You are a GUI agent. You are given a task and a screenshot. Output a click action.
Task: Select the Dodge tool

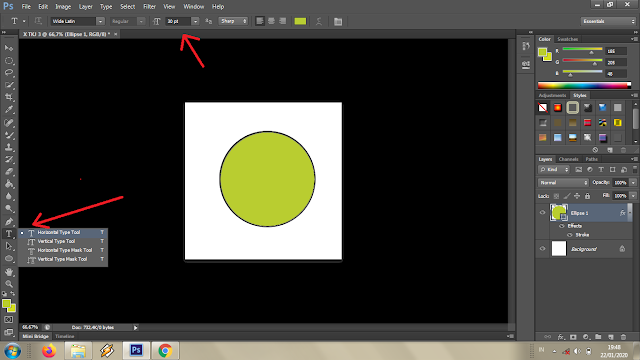click(x=9, y=209)
